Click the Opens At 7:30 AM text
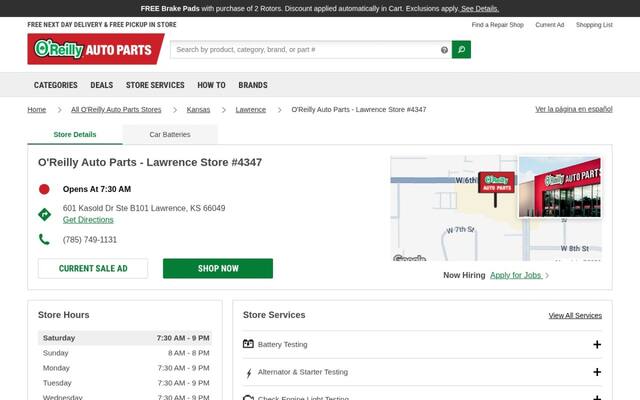The width and height of the screenshot is (640, 400). coord(97,189)
